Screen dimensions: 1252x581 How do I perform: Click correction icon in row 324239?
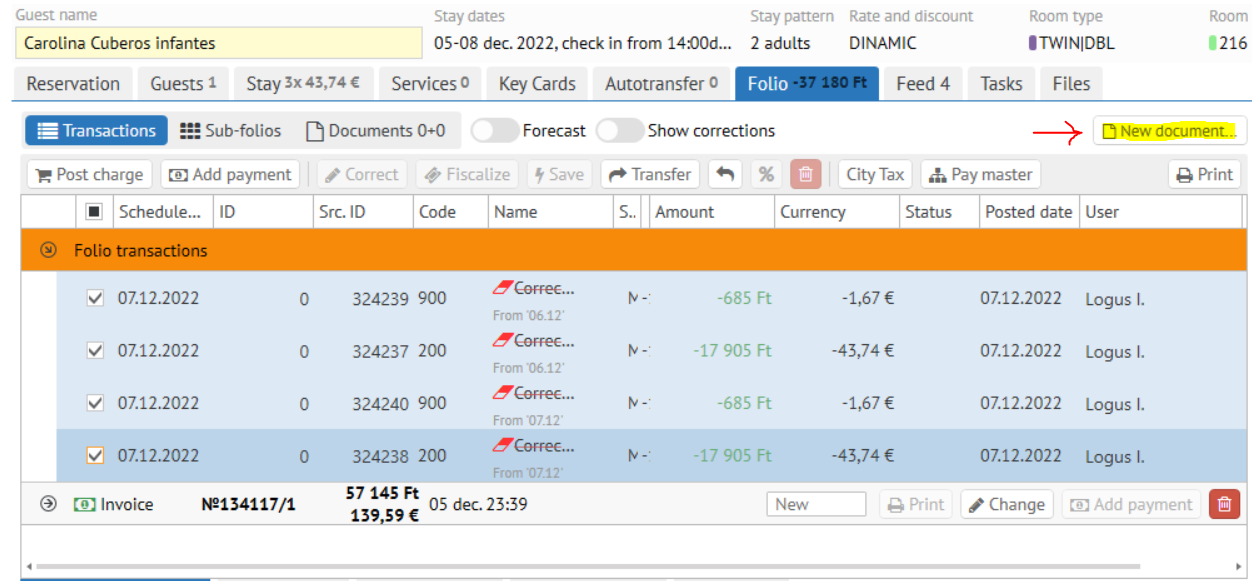[503, 288]
